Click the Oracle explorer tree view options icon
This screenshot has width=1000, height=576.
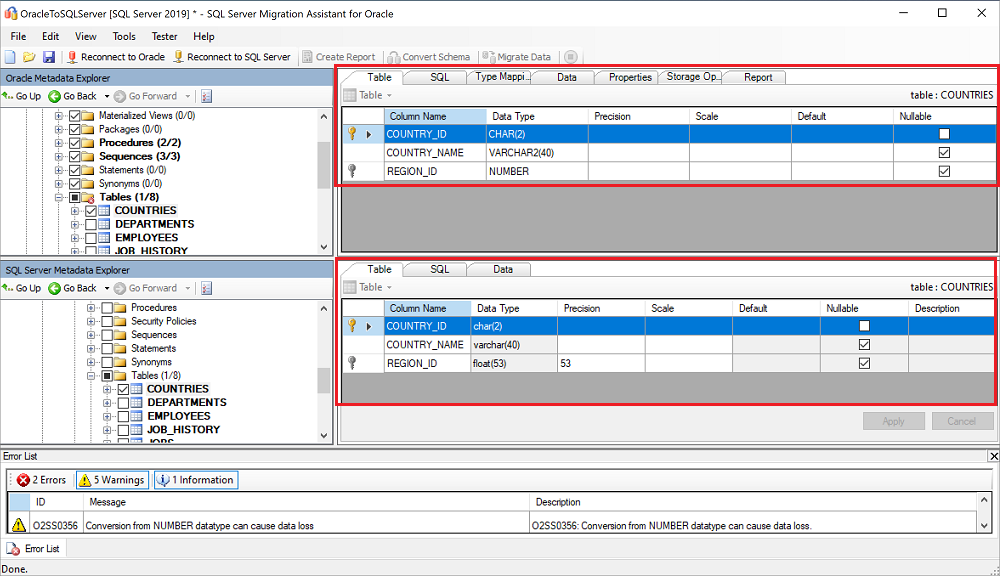207,96
